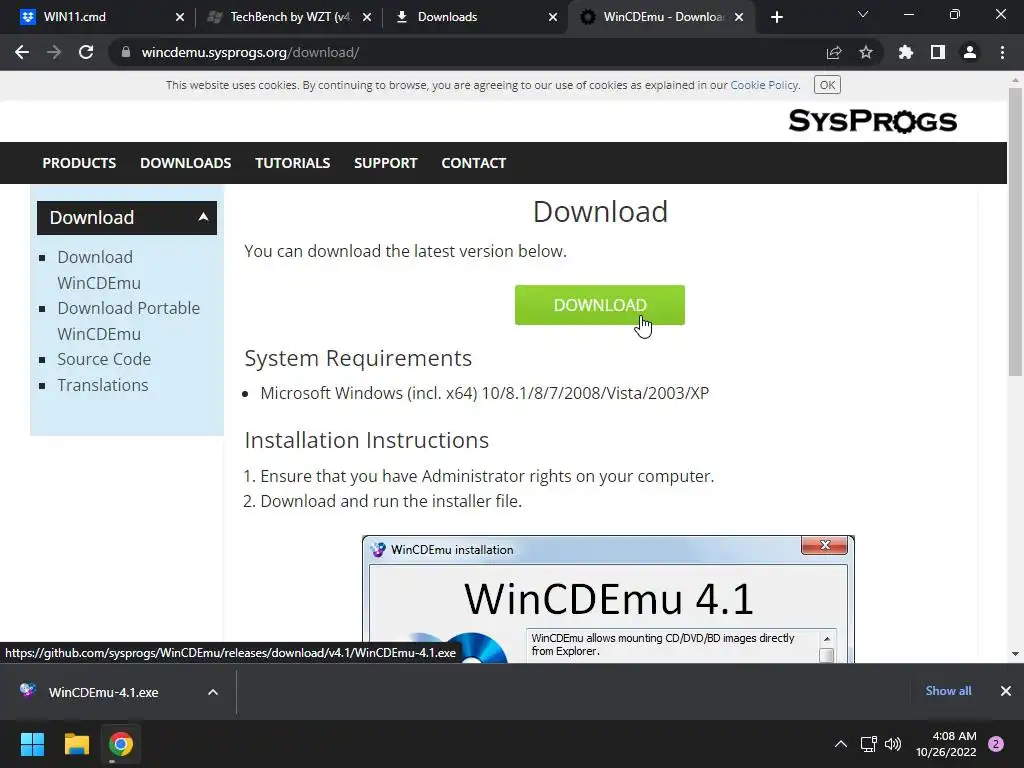Open the Download WinCDEmu sidebar link
The height and width of the screenshot is (768, 1024).
pos(99,270)
